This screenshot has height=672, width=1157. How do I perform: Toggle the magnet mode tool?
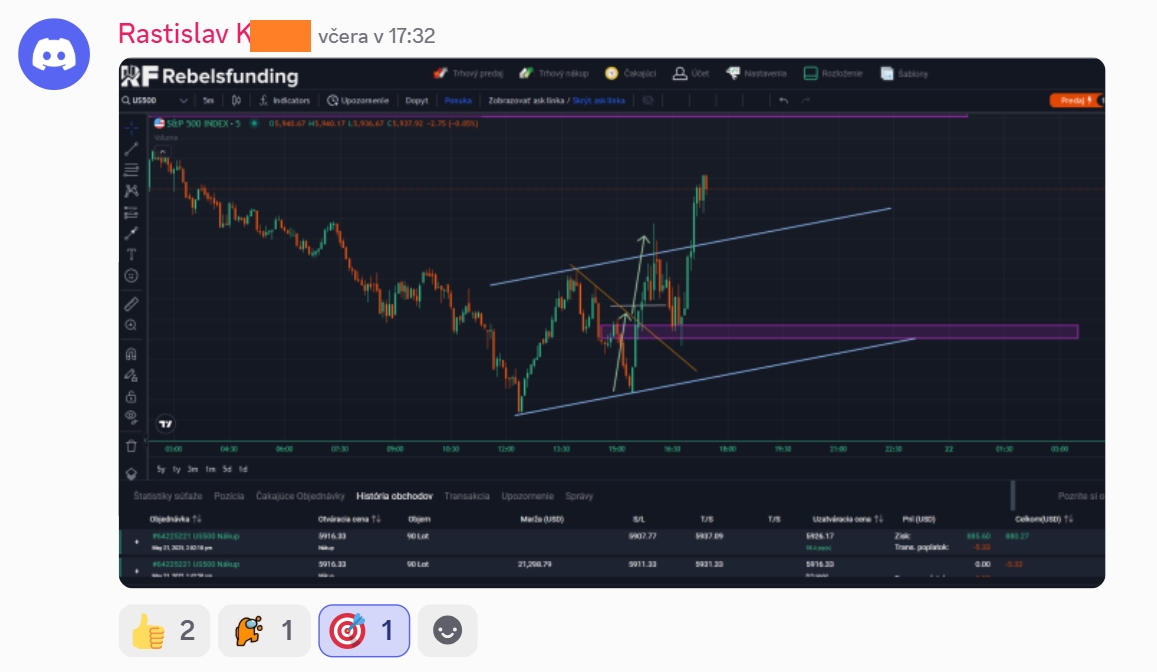point(131,353)
